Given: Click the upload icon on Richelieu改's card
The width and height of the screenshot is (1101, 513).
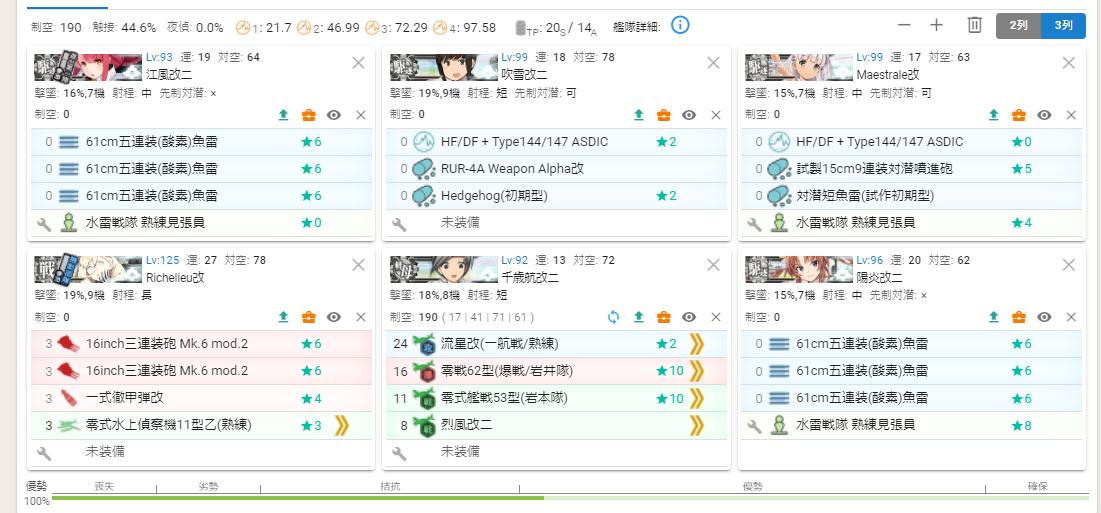Looking at the screenshot, I should [284, 317].
